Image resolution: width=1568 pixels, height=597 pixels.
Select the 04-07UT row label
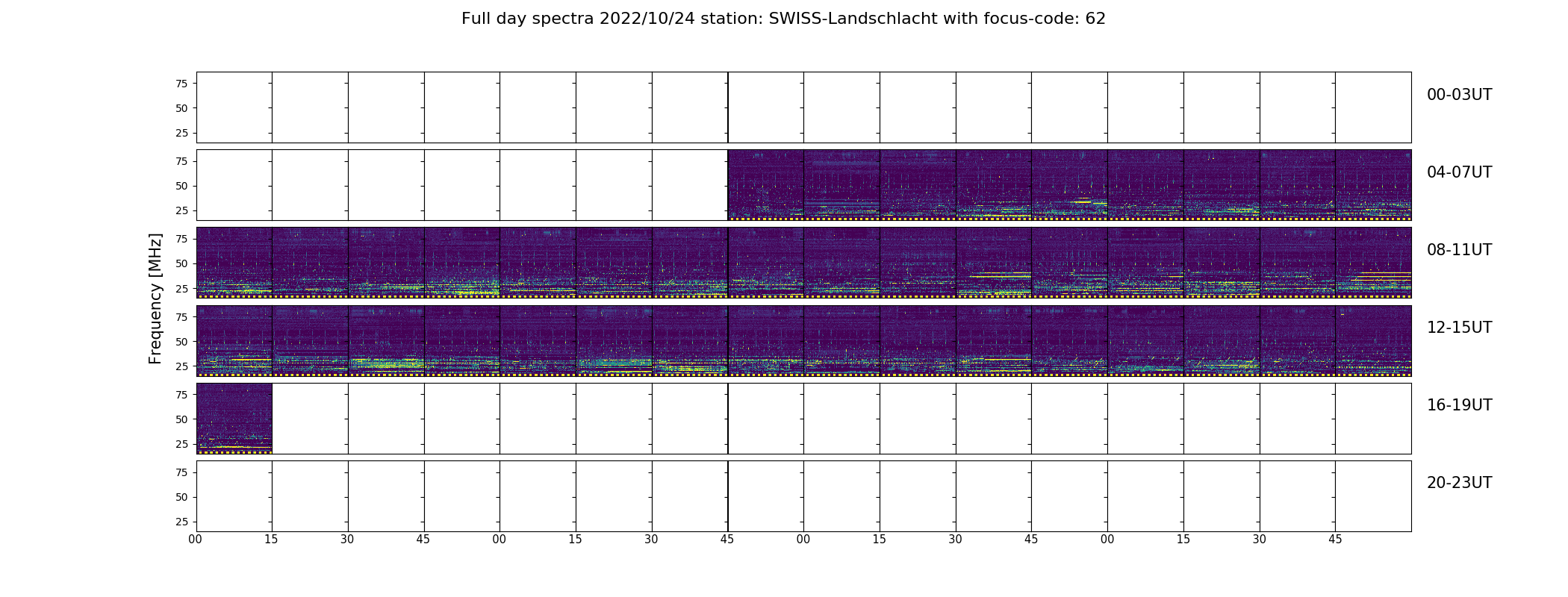click(x=1458, y=172)
